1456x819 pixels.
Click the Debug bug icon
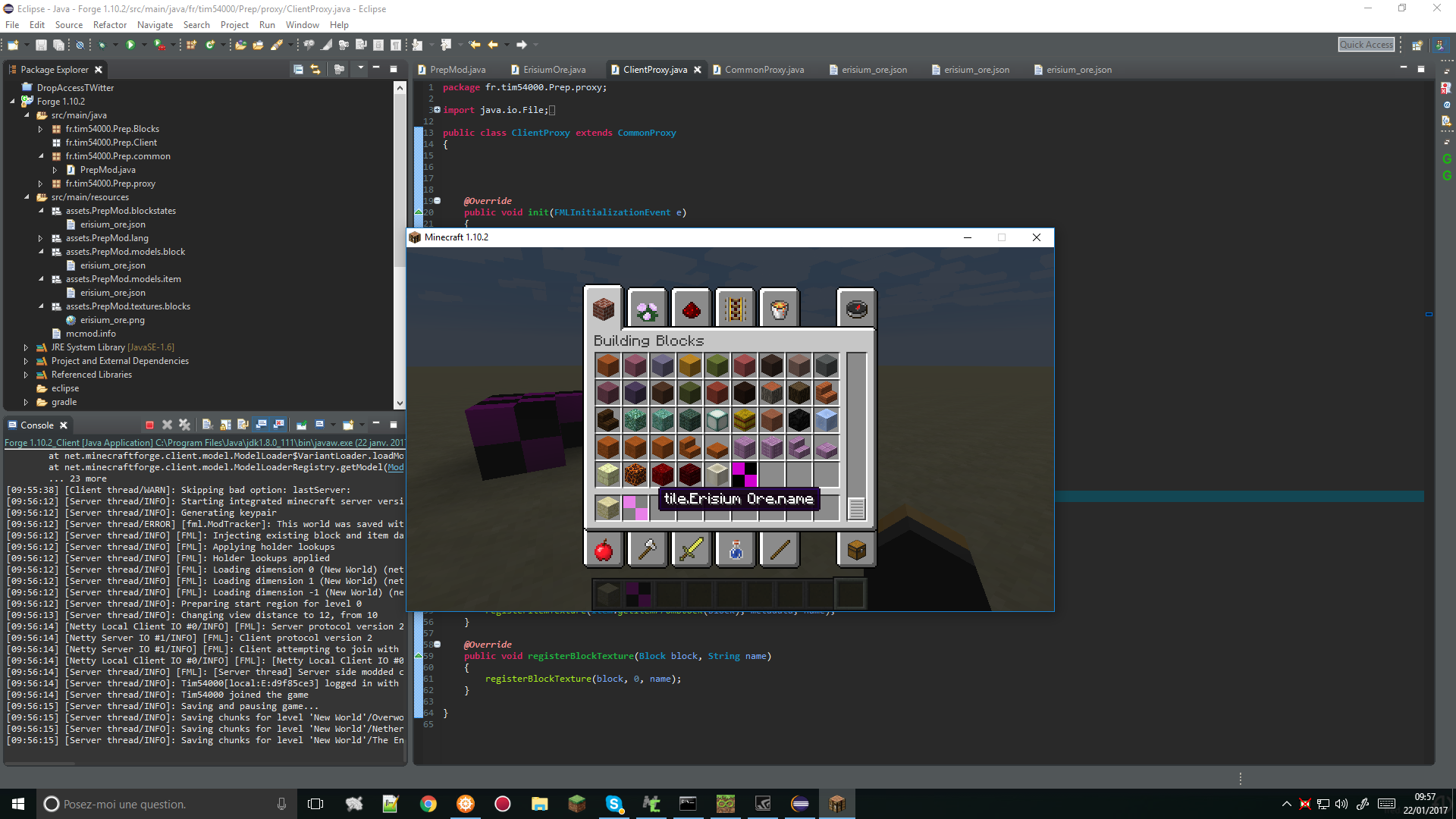point(102,45)
